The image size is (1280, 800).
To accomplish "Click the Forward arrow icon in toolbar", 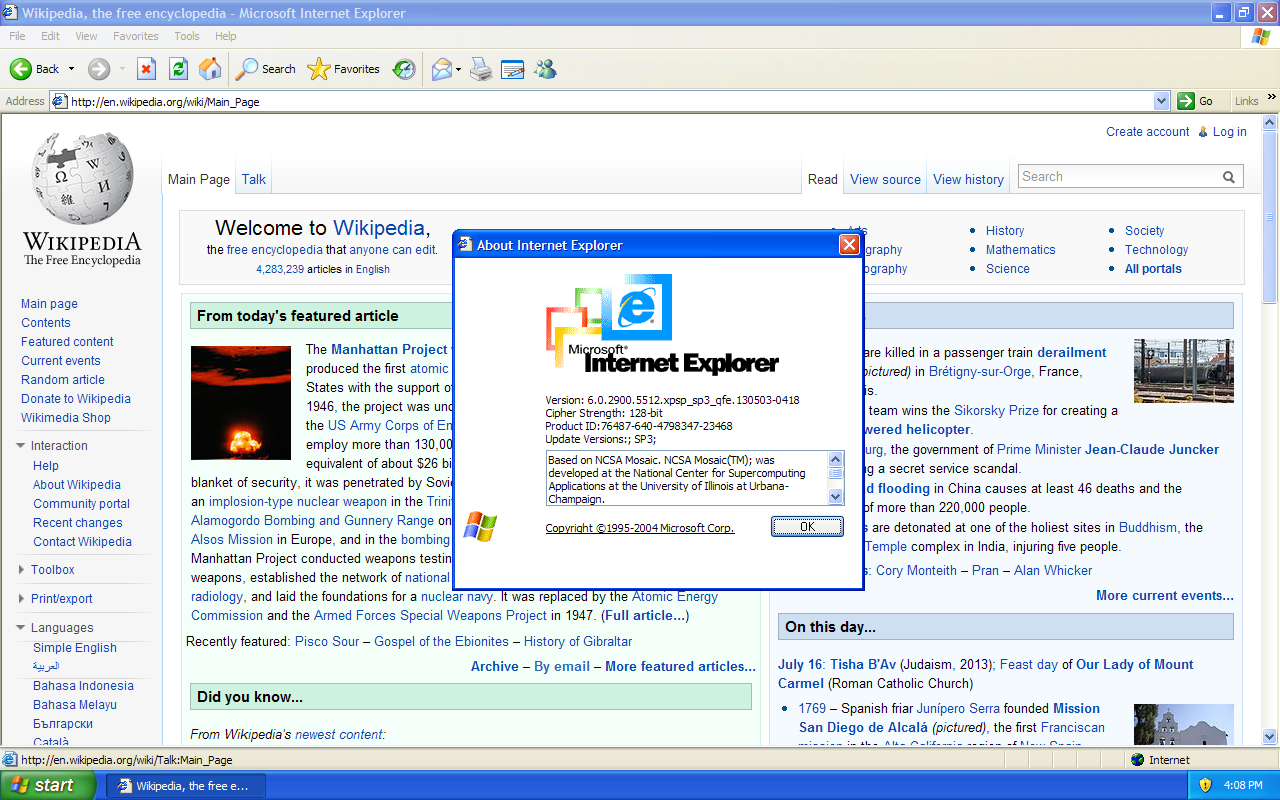I will [98, 69].
